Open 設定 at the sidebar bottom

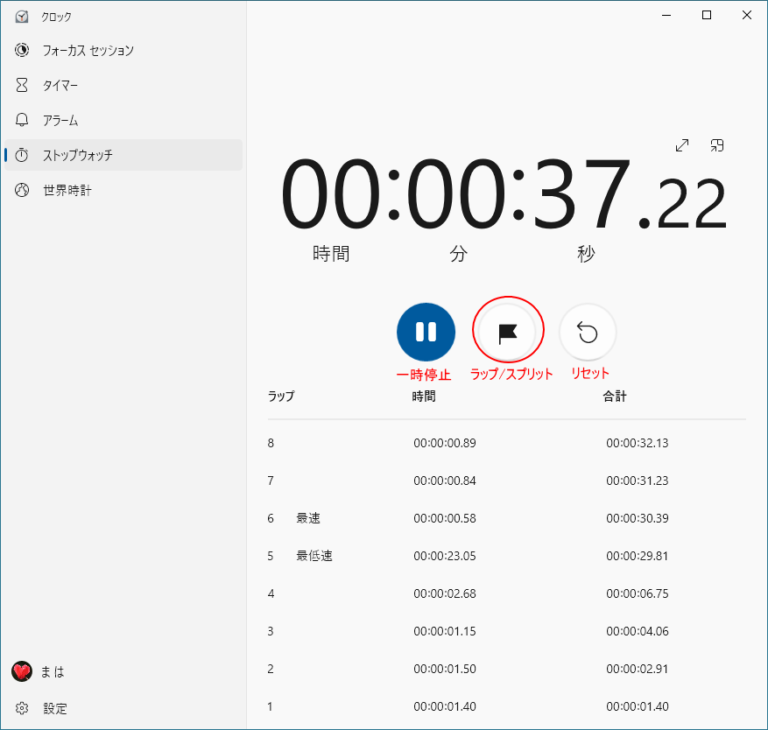point(55,708)
